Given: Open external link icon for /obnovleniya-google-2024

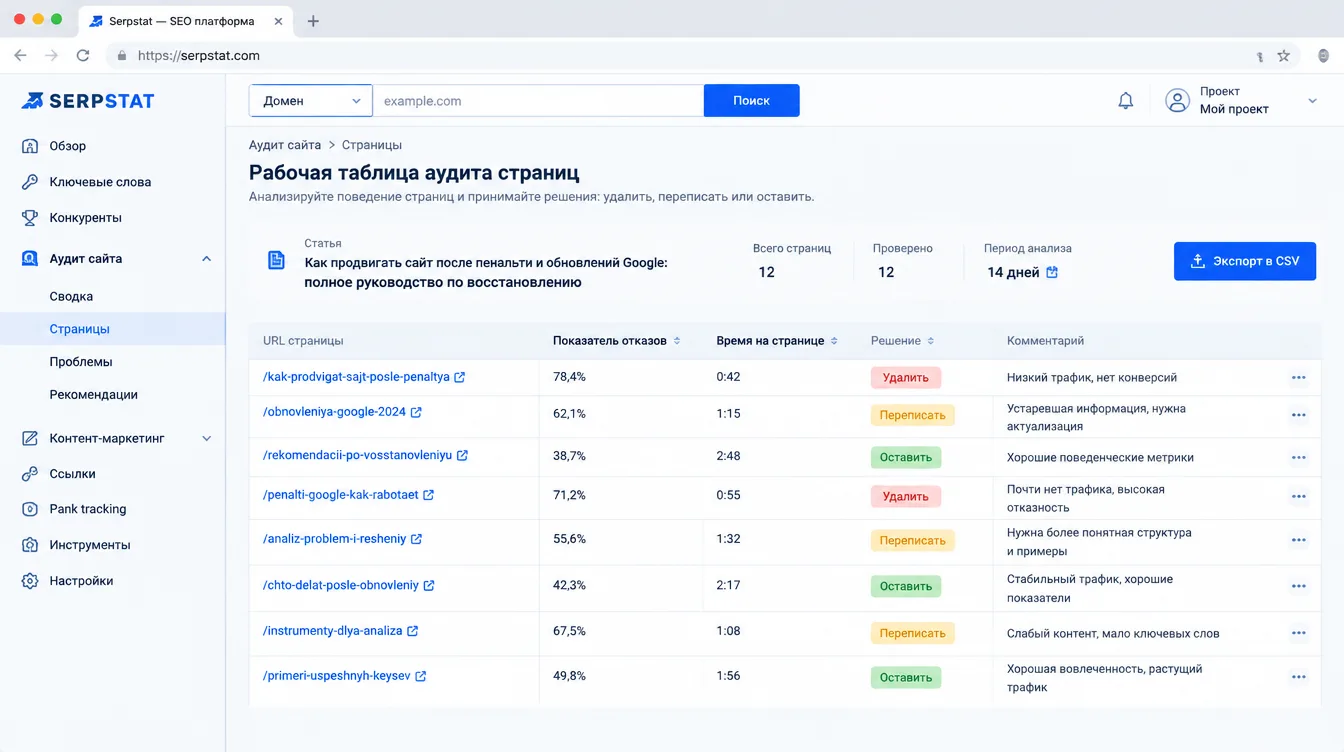Looking at the screenshot, I should pos(416,412).
